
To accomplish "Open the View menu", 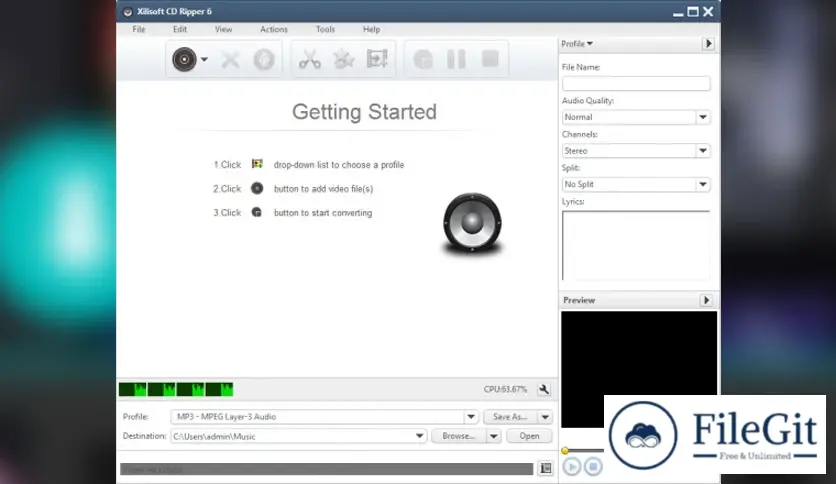I will [223, 29].
